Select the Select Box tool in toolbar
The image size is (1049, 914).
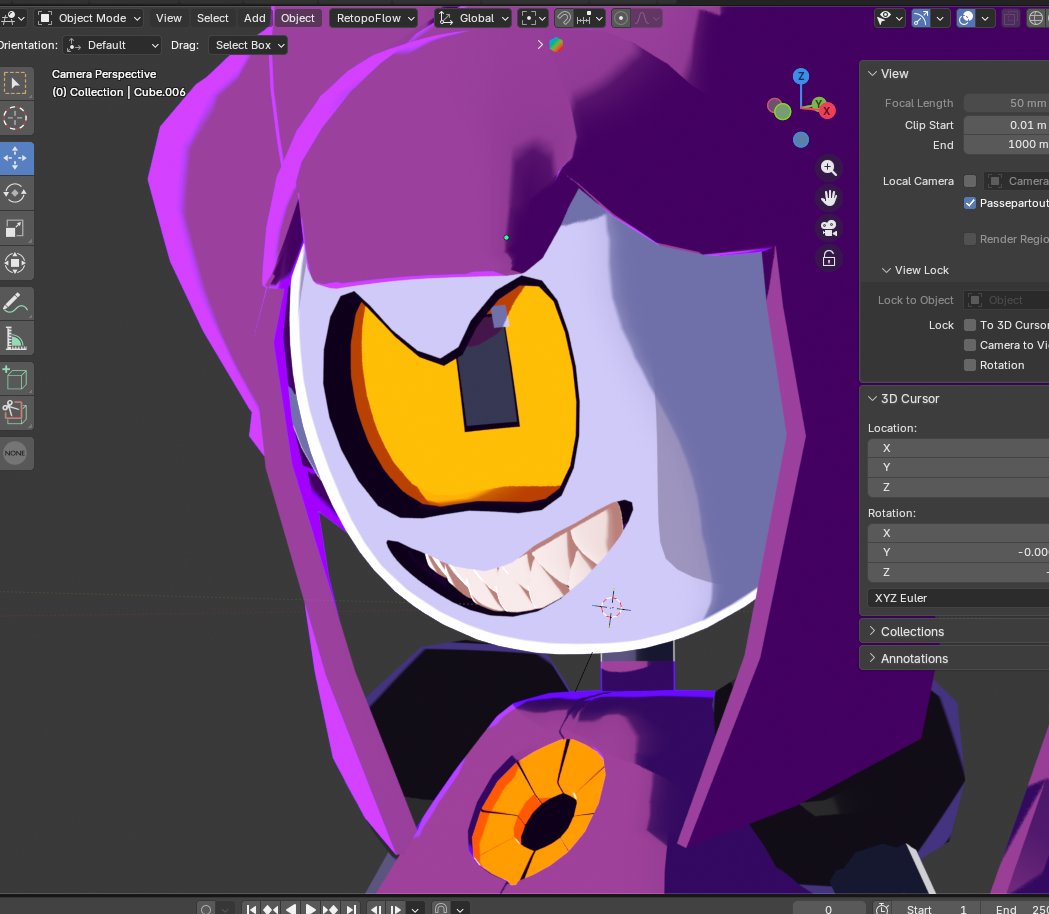coord(15,83)
